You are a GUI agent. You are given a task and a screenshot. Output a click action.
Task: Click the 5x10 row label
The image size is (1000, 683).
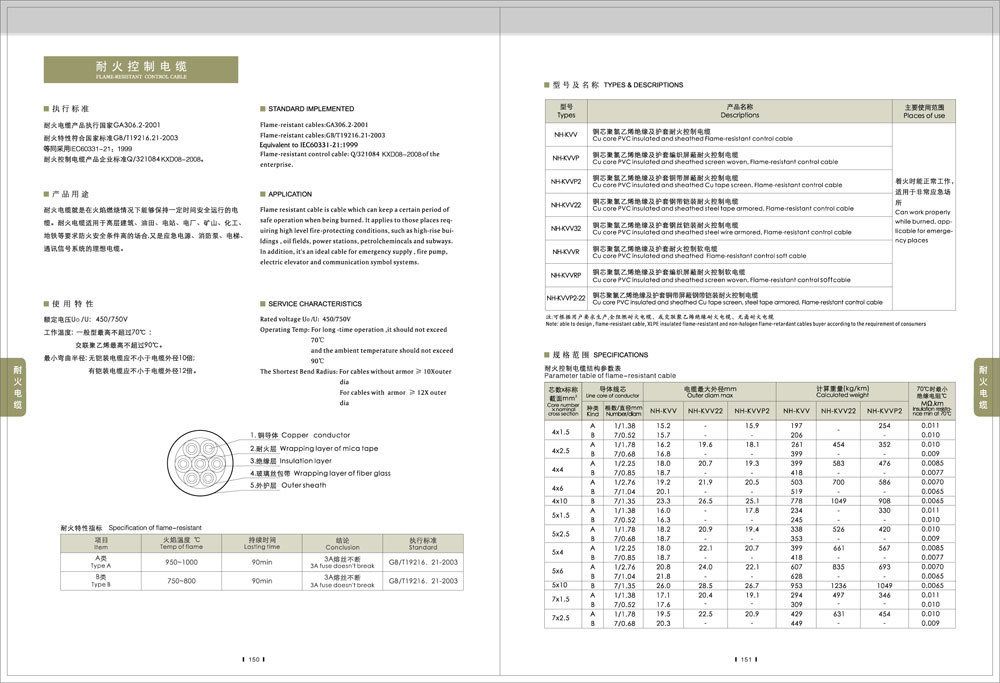[559, 585]
